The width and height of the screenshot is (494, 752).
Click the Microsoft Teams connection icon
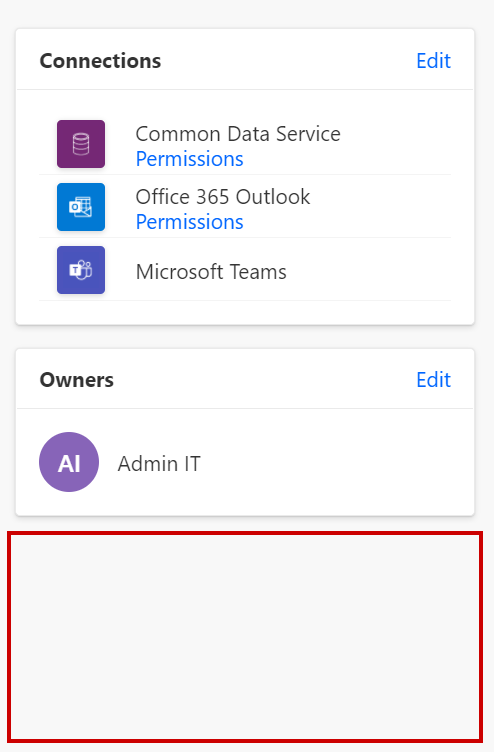tap(81, 270)
